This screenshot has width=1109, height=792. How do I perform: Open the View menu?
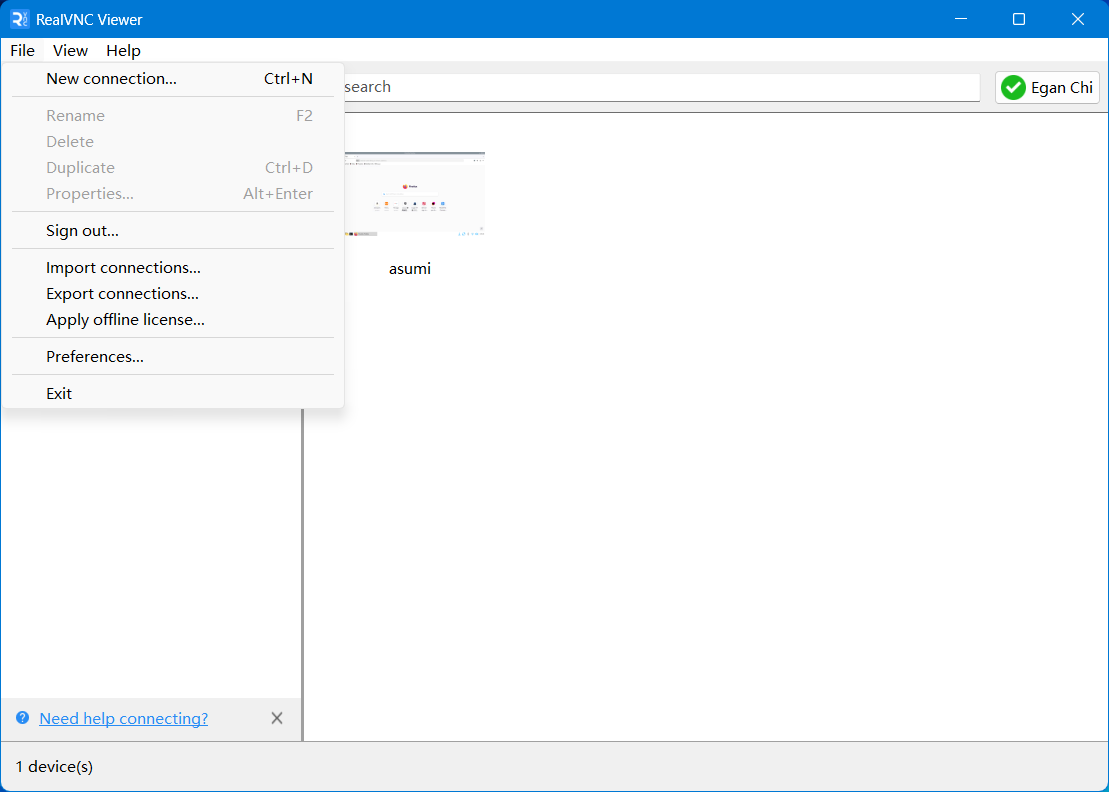tap(70, 50)
